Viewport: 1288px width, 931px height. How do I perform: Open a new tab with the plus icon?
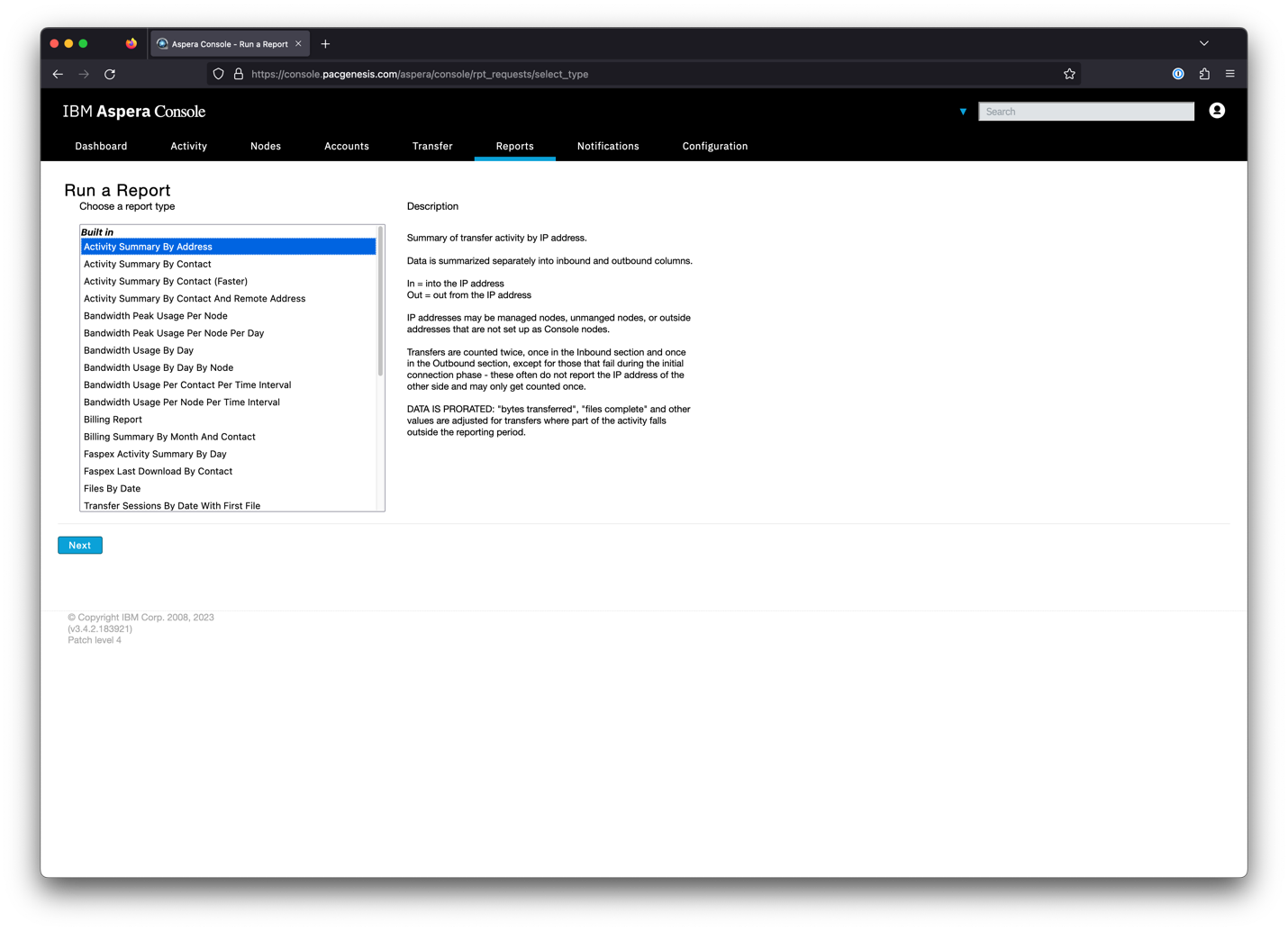click(x=325, y=43)
